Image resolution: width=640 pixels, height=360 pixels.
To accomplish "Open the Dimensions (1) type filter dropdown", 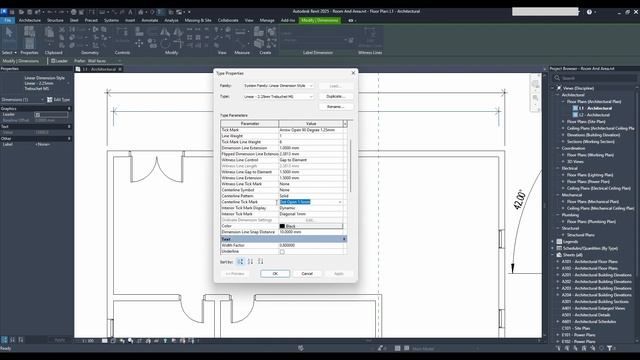I will [22, 100].
